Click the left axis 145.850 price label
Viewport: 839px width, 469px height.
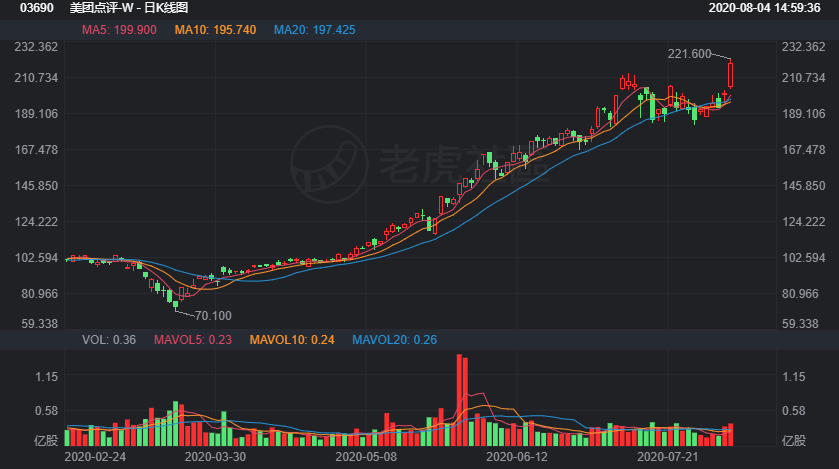[36, 186]
